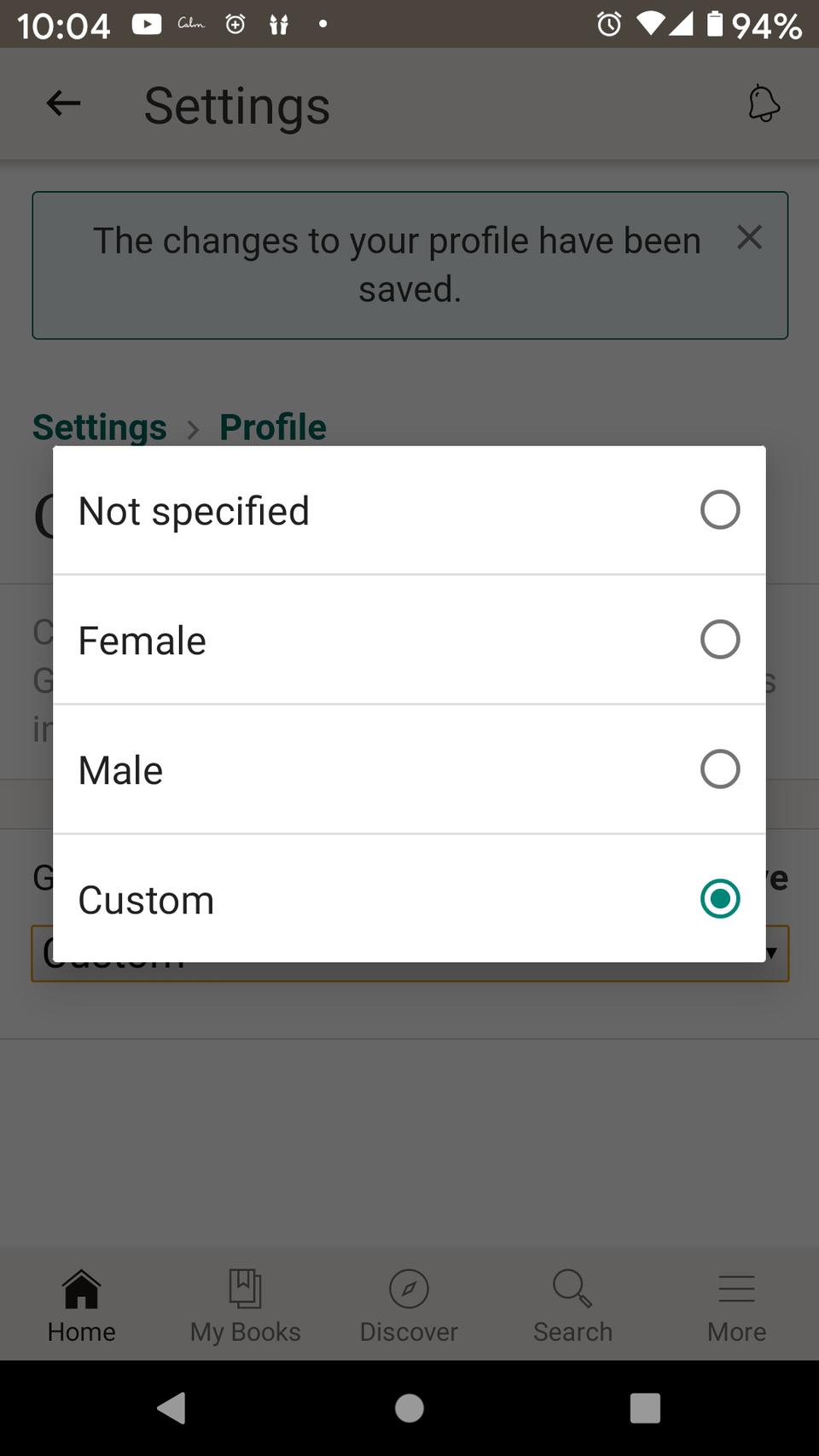Click the gender dropdown arrow behind dialog
819x1456 pixels.
772,954
